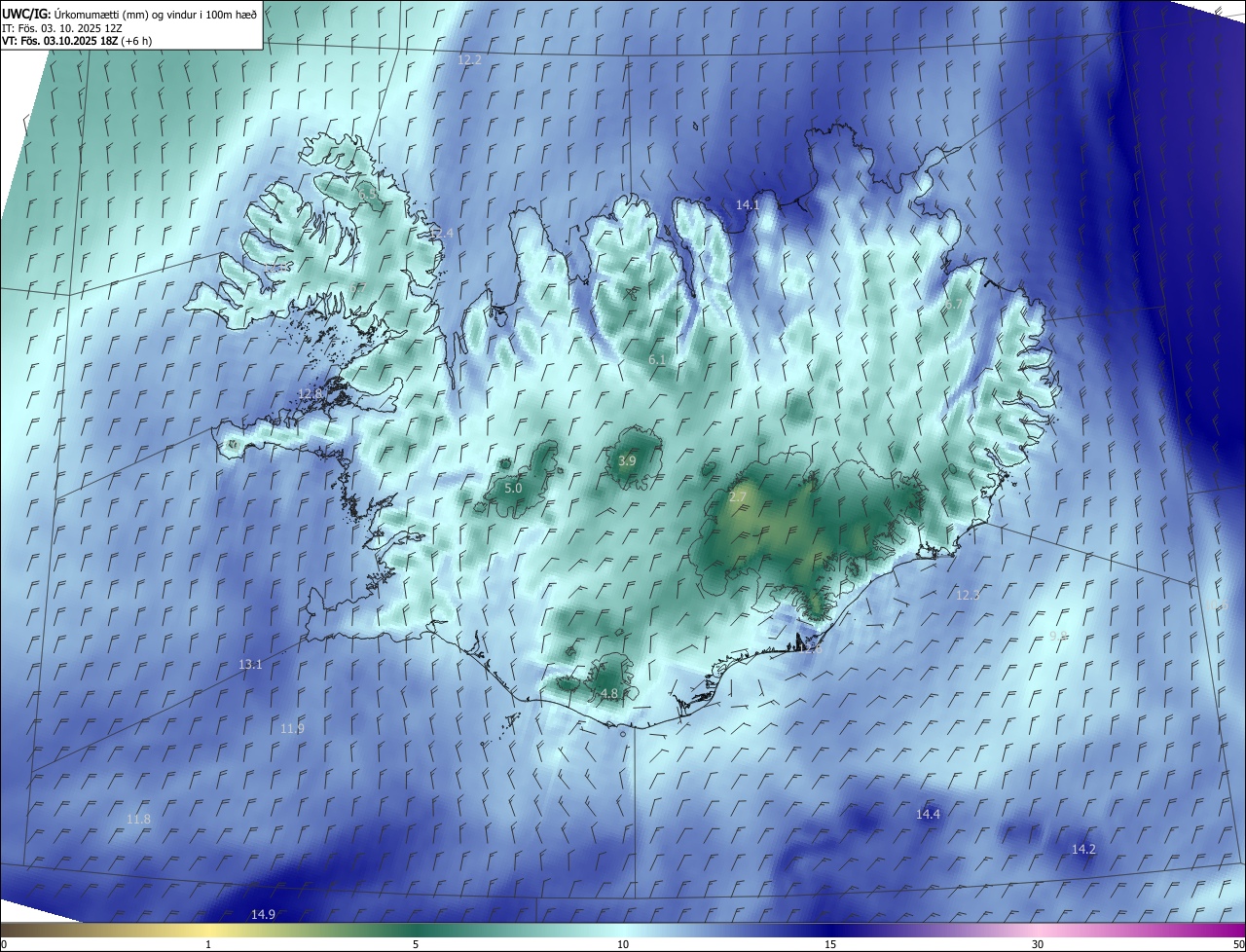Click the valid time 'VT: Fös. 03.10.2025 18Z (+6 h)'
The height and width of the screenshot is (952, 1246).
[x=77, y=41]
